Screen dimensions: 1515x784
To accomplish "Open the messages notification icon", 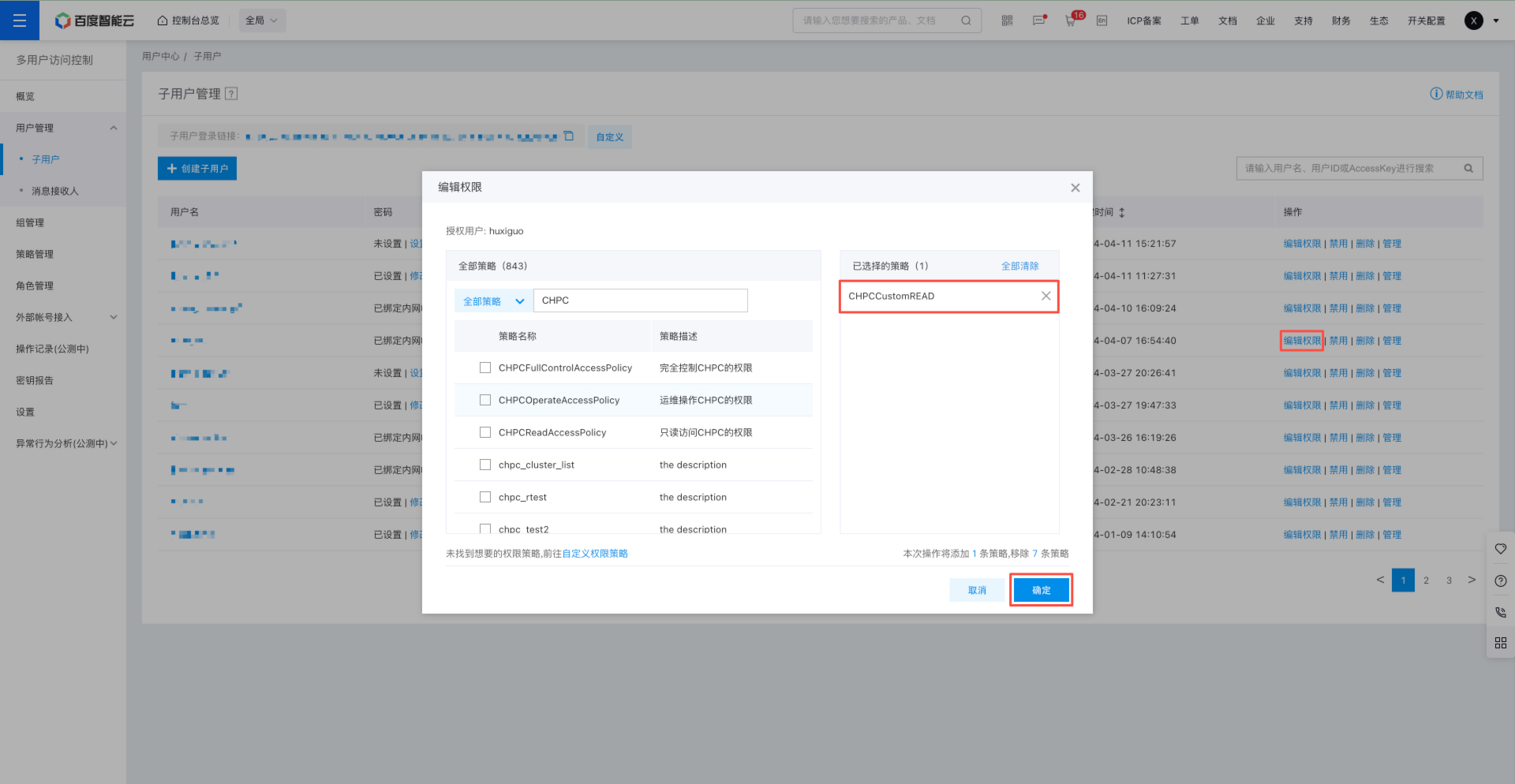I will click(x=1039, y=21).
